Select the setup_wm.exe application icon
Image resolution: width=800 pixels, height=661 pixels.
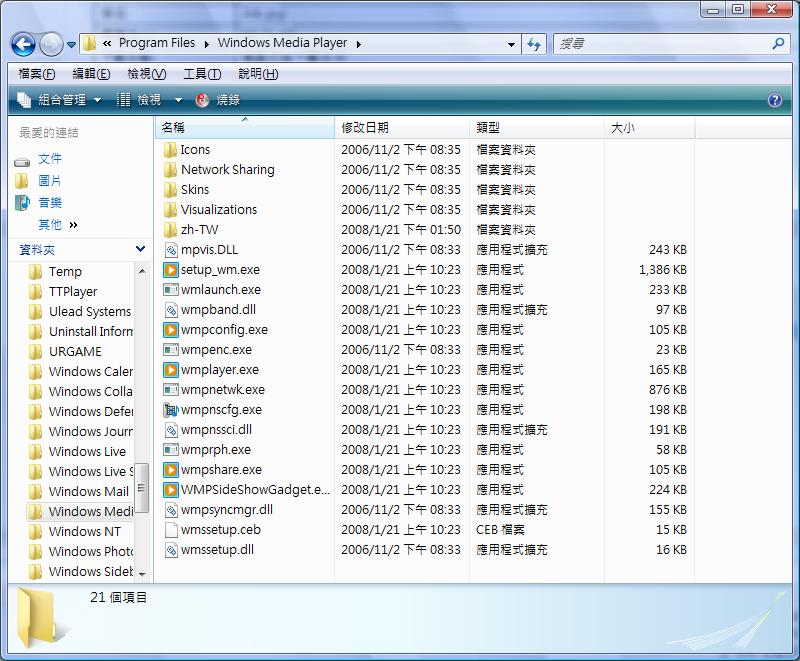click(x=171, y=270)
